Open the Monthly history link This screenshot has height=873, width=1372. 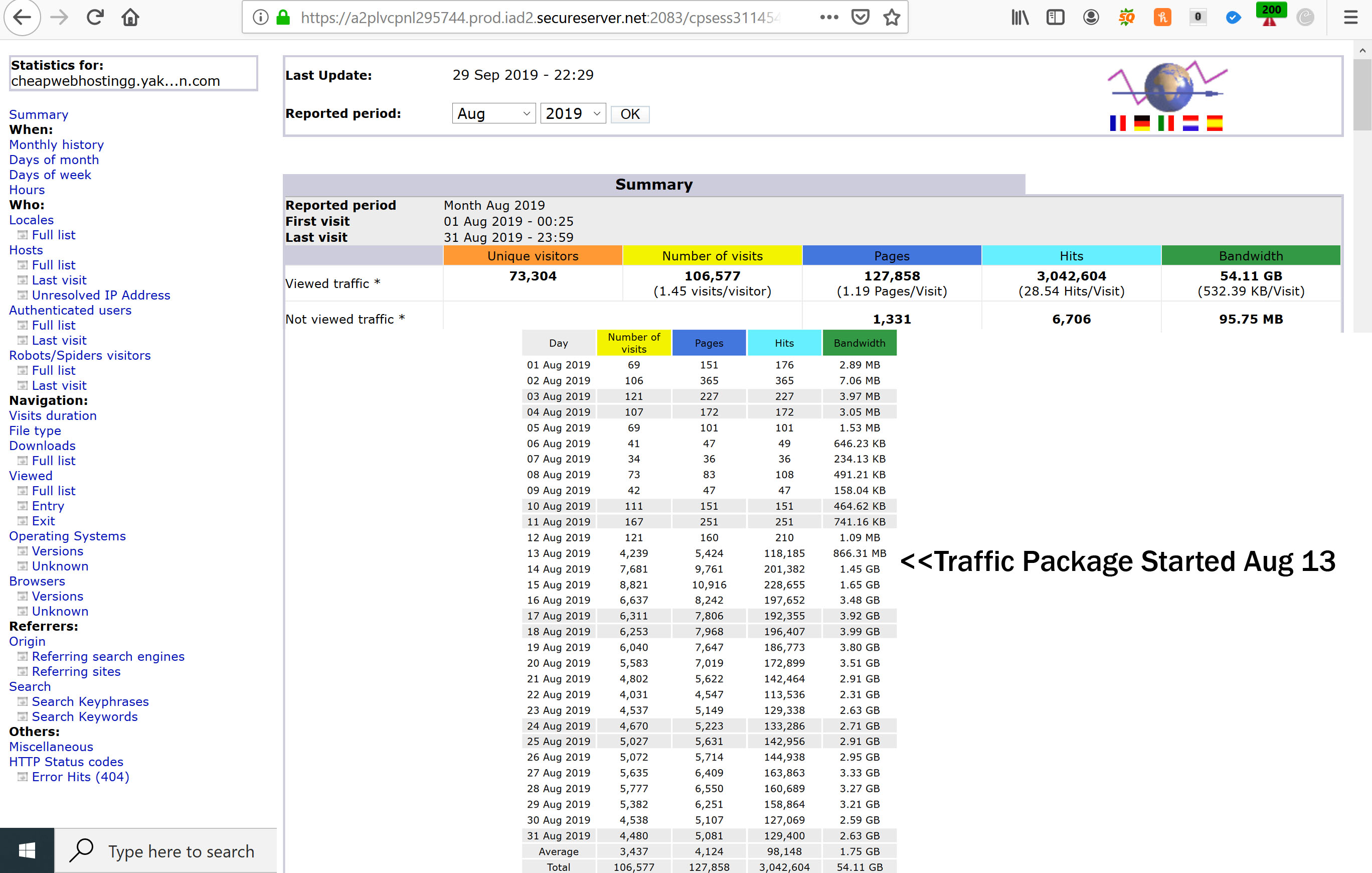tap(56, 145)
